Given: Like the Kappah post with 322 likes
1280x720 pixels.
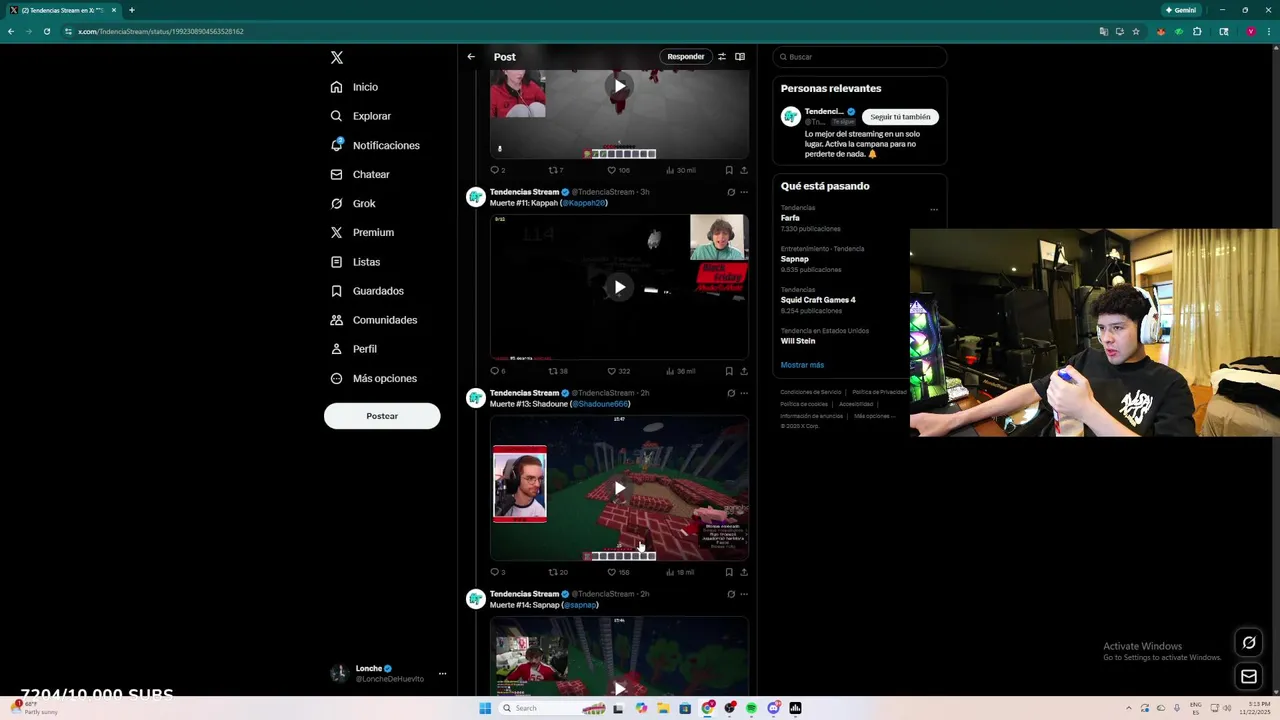Looking at the screenshot, I should pos(618,371).
